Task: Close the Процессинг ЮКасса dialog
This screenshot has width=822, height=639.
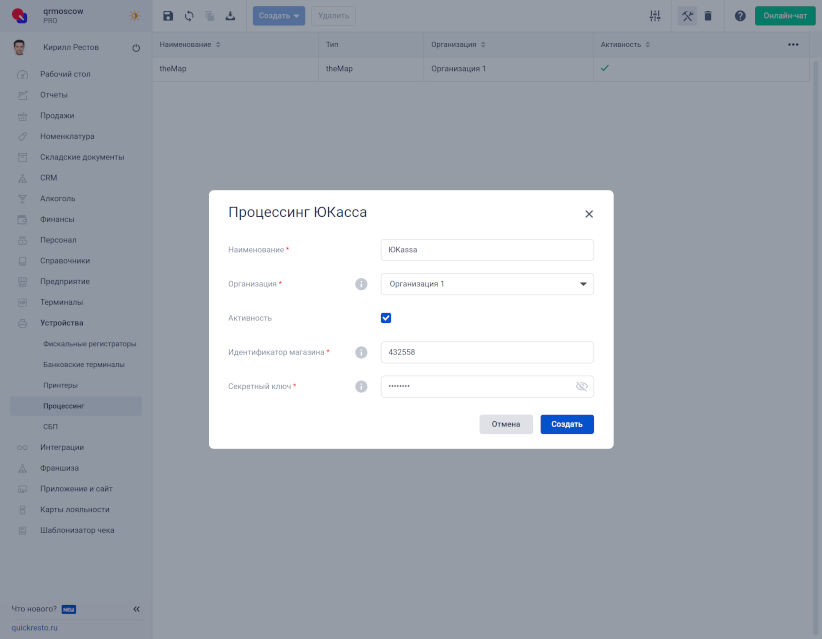Action: 589,214
